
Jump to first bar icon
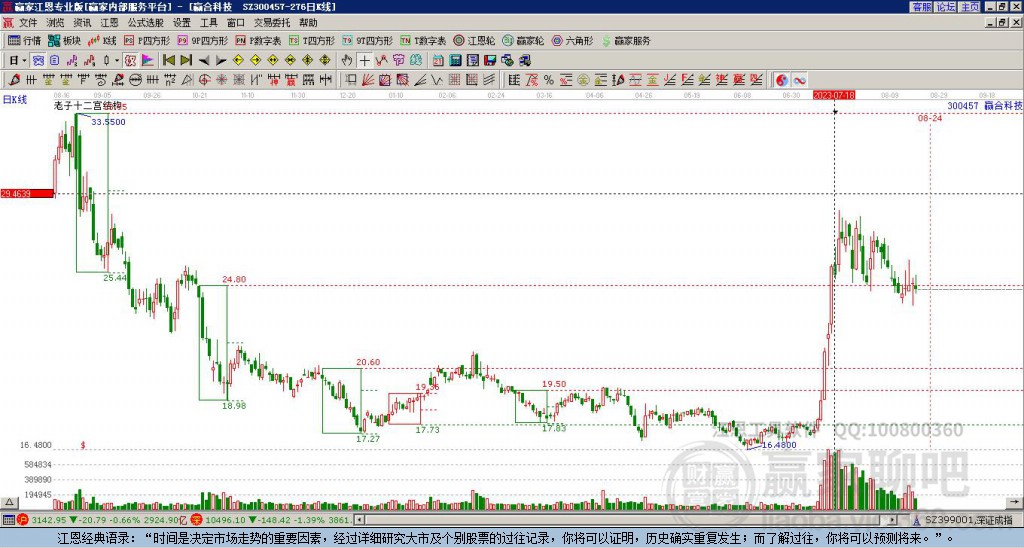tap(168, 60)
